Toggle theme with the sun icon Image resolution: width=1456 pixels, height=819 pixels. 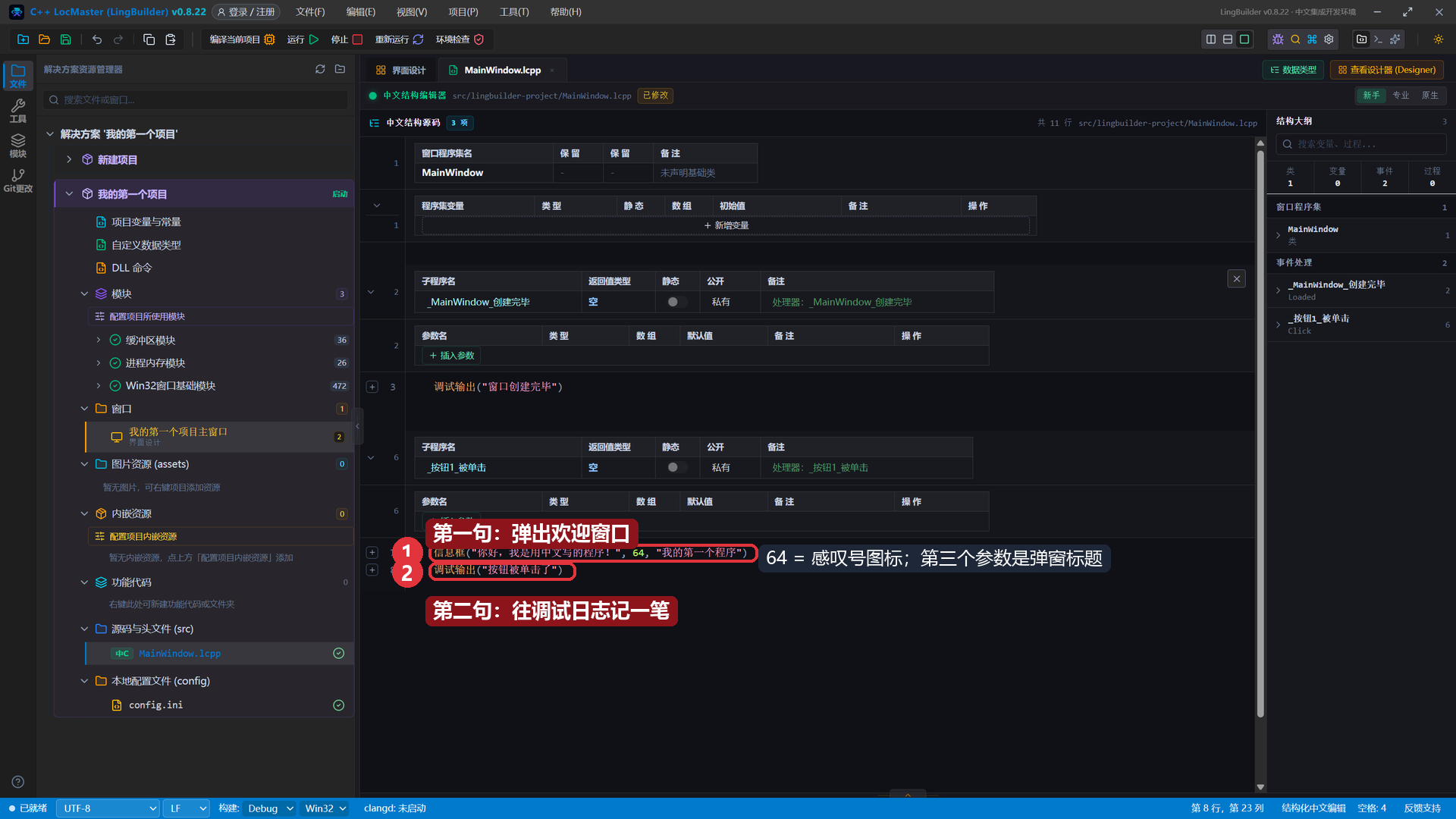pos(1439,39)
